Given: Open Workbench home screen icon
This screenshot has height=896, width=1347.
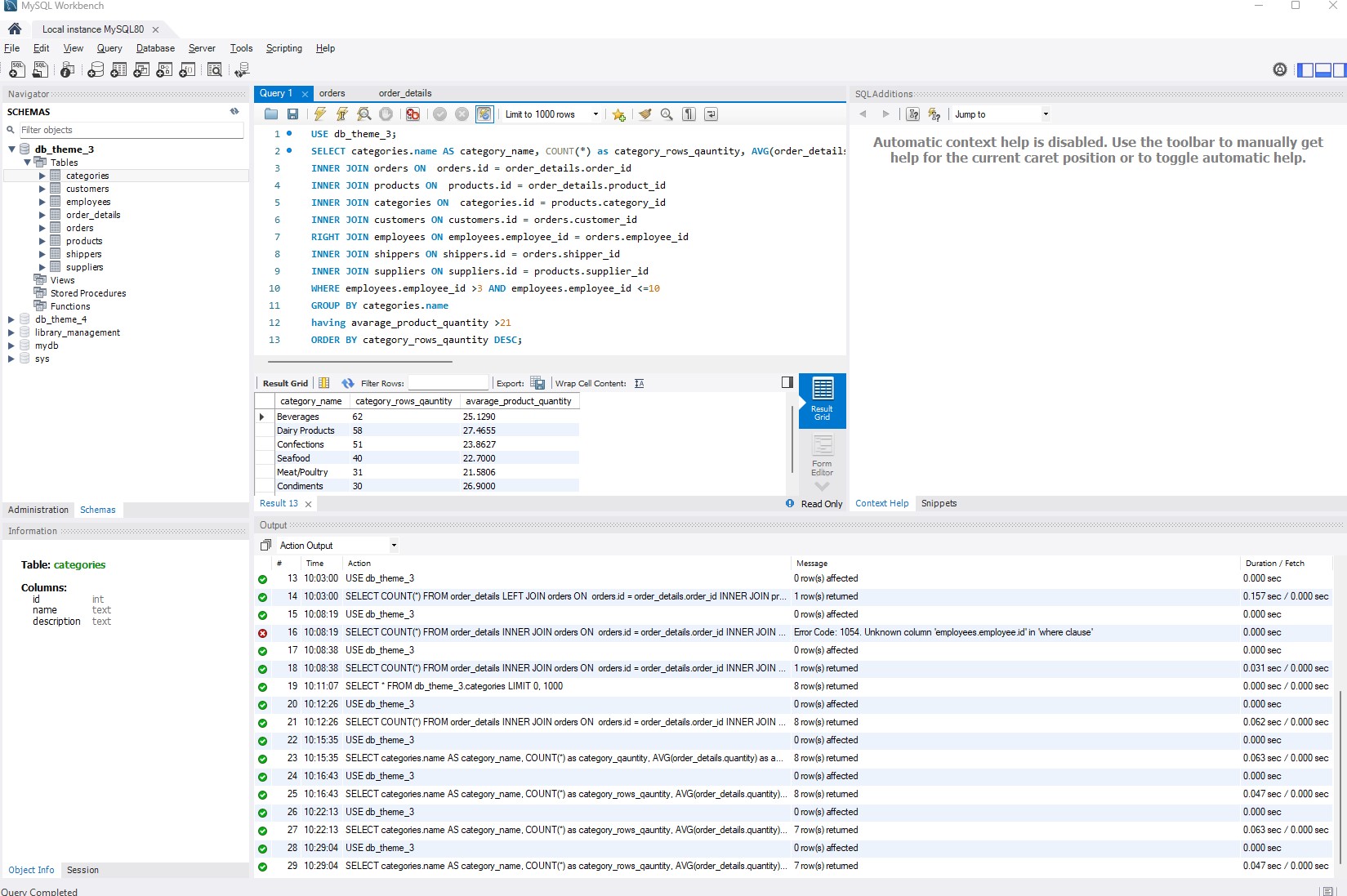Looking at the screenshot, I should 15,29.
